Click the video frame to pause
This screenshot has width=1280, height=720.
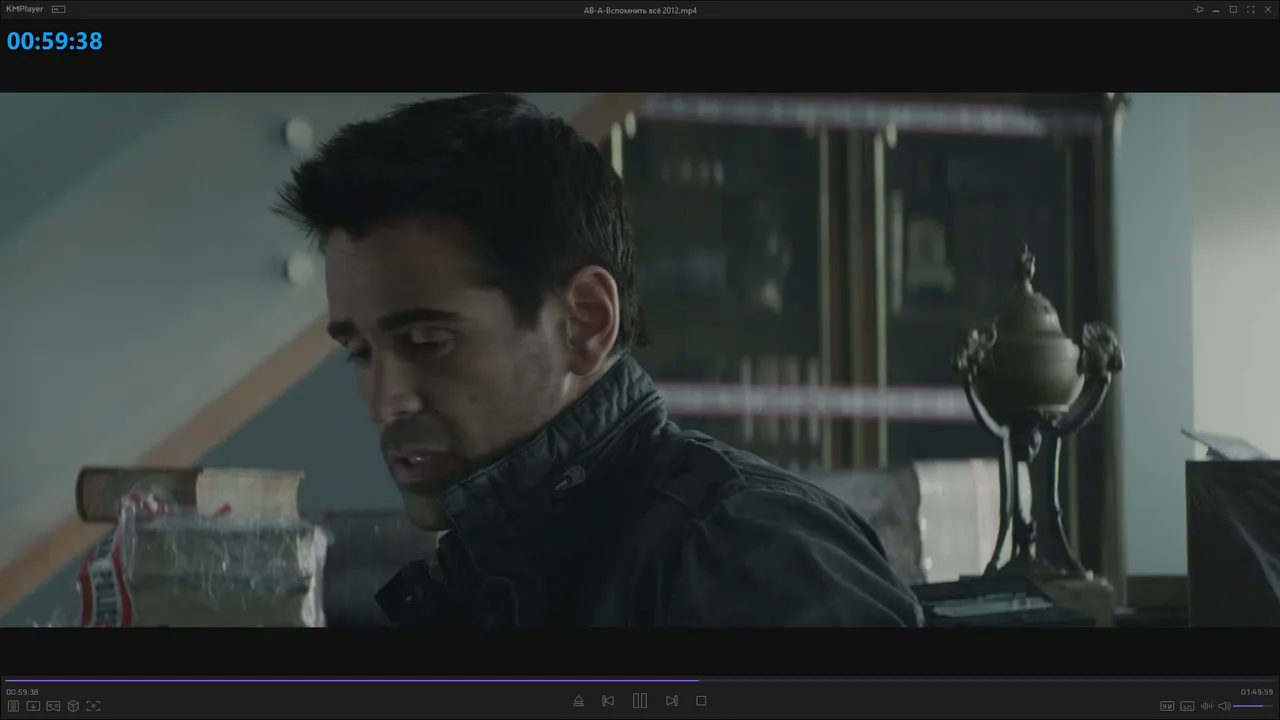coord(640,360)
